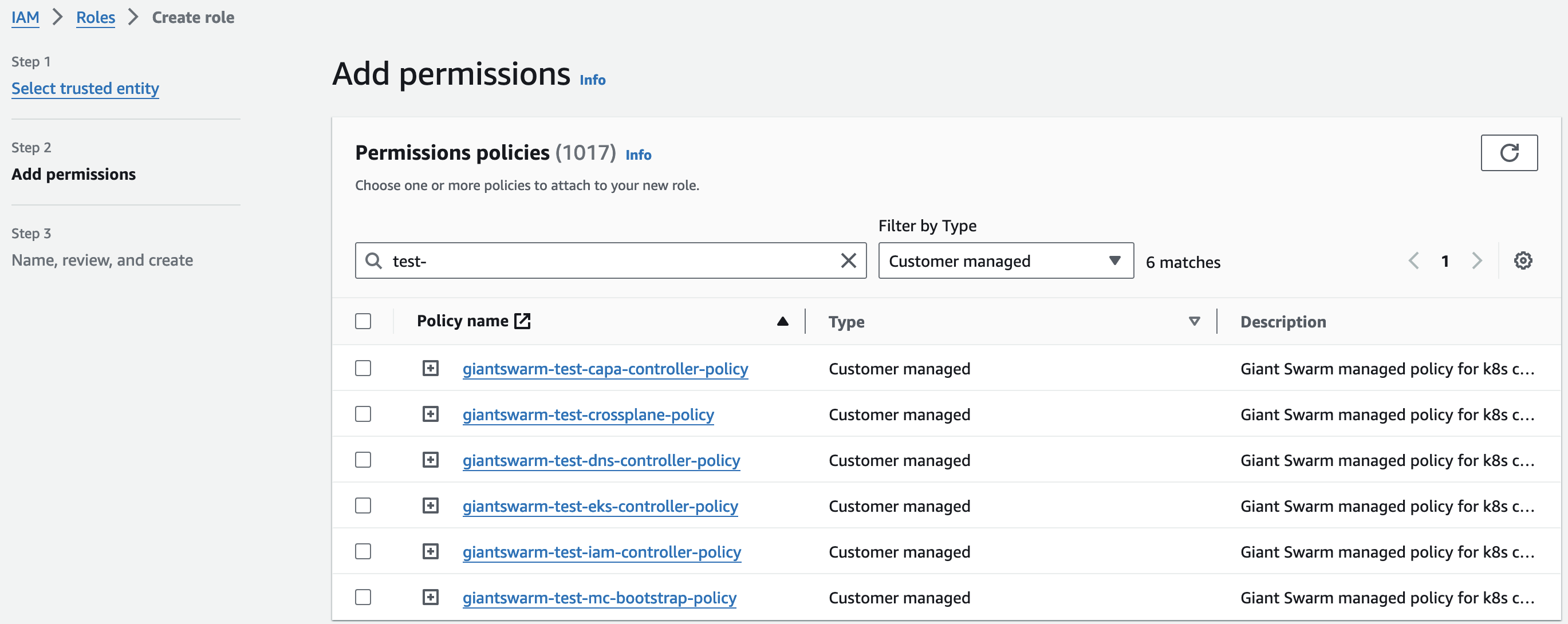Sort by Type column arrow
The height and width of the screenshot is (624, 1568).
coord(1193,321)
